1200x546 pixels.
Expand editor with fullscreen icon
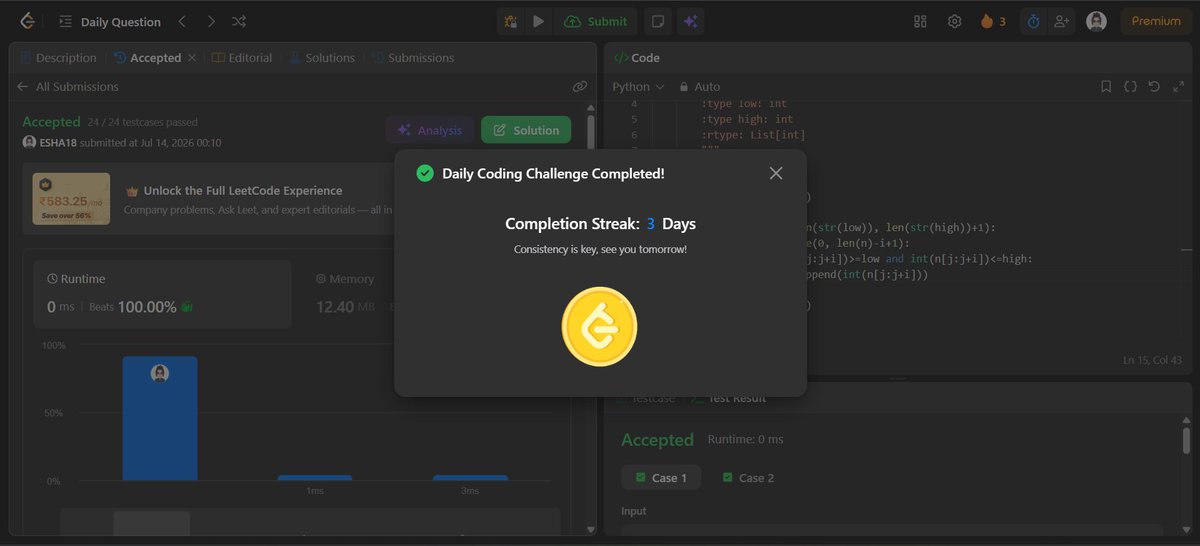tap(1177, 87)
